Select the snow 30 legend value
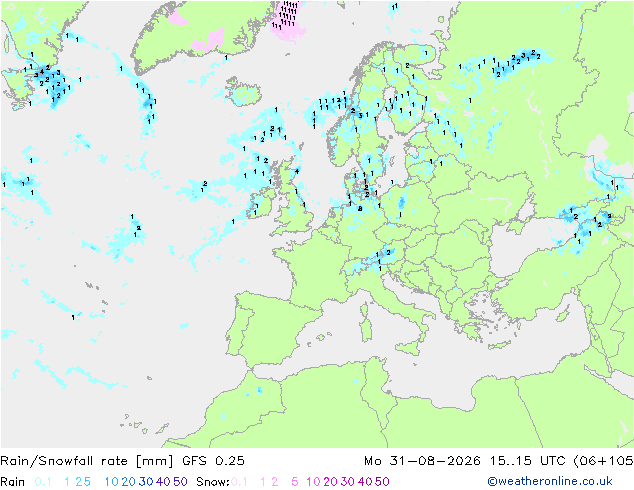Image resolution: width=634 pixels, height=490 pixels. [x=348, y=482]
